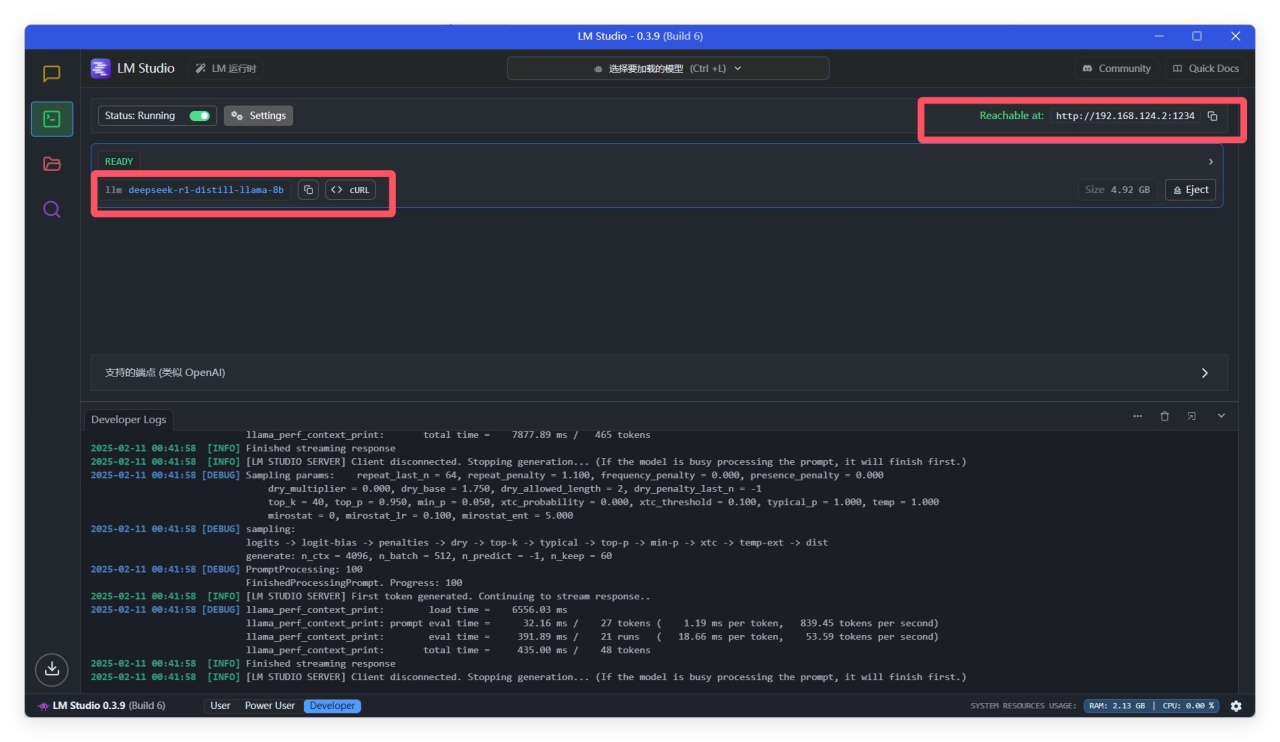Open app settings gear in status bar
Viewport: 1280px width, 742px height.
pos(1236,706)
